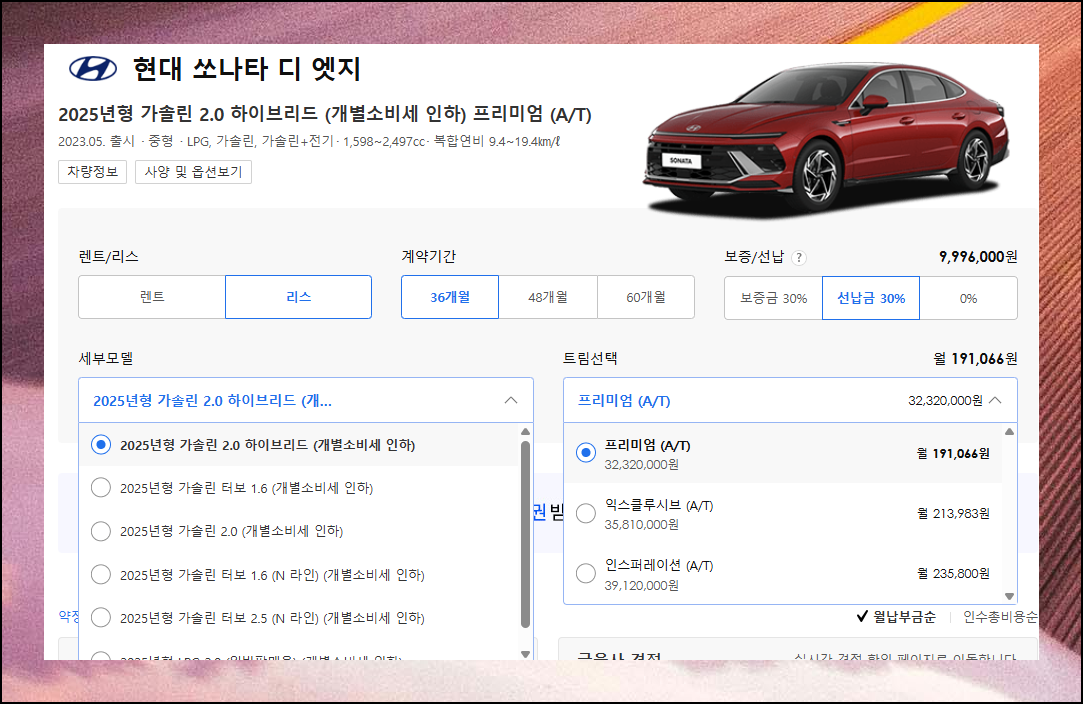Click the 세부모델 dropdown chevron arrow
Screen dimensions: 1083x704
pos(511,400)
